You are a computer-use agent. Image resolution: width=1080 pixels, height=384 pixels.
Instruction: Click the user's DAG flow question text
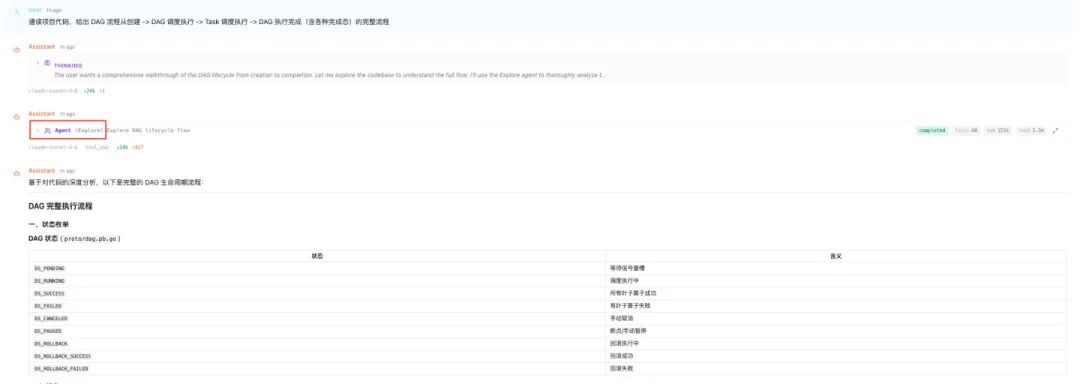tap(209, 22)
